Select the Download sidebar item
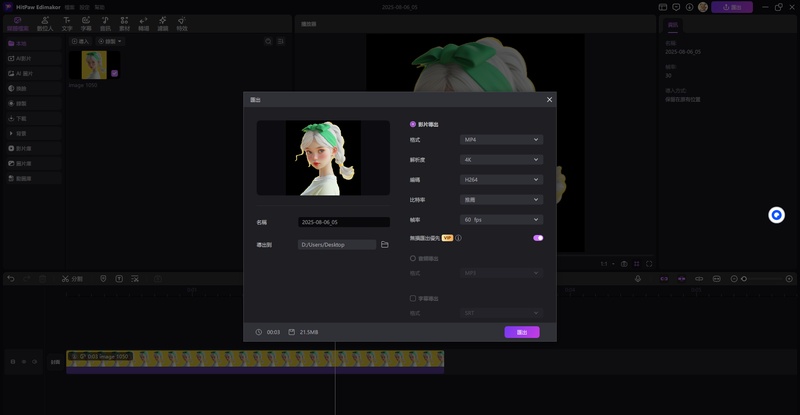The height and width of the screenshot is (415, 800). (x=34, y=118)
